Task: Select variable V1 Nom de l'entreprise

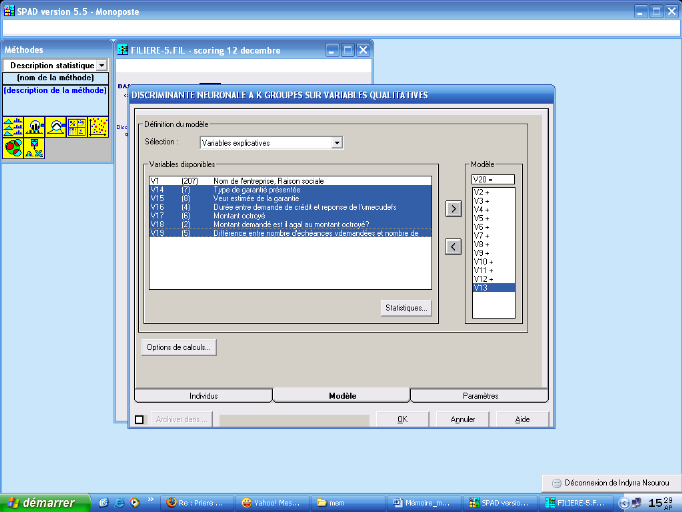Action: coord(290,180)
